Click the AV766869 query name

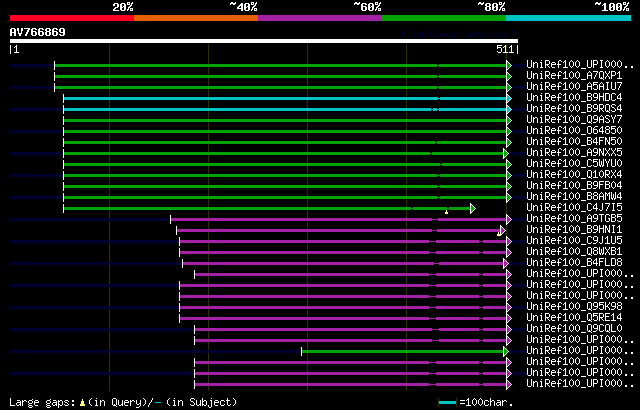coord(38,32)
